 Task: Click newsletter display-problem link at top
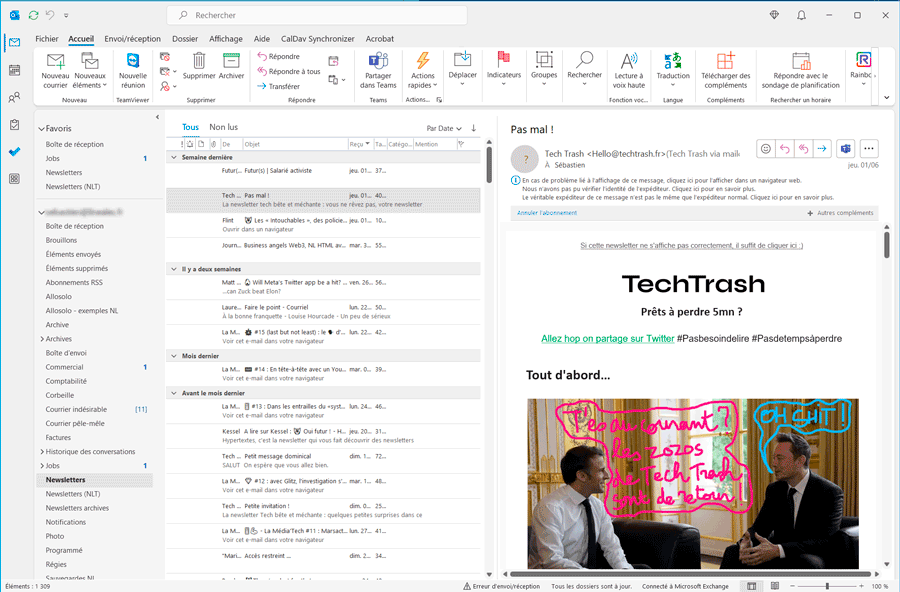point(692,245)
